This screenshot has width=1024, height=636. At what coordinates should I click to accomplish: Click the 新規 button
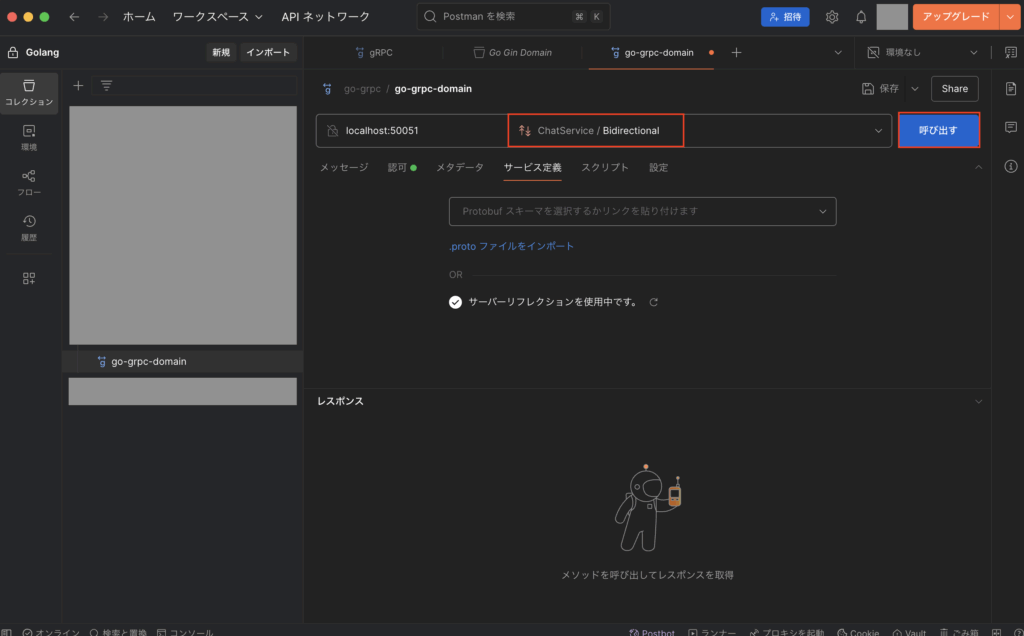(x=221, y=52)
